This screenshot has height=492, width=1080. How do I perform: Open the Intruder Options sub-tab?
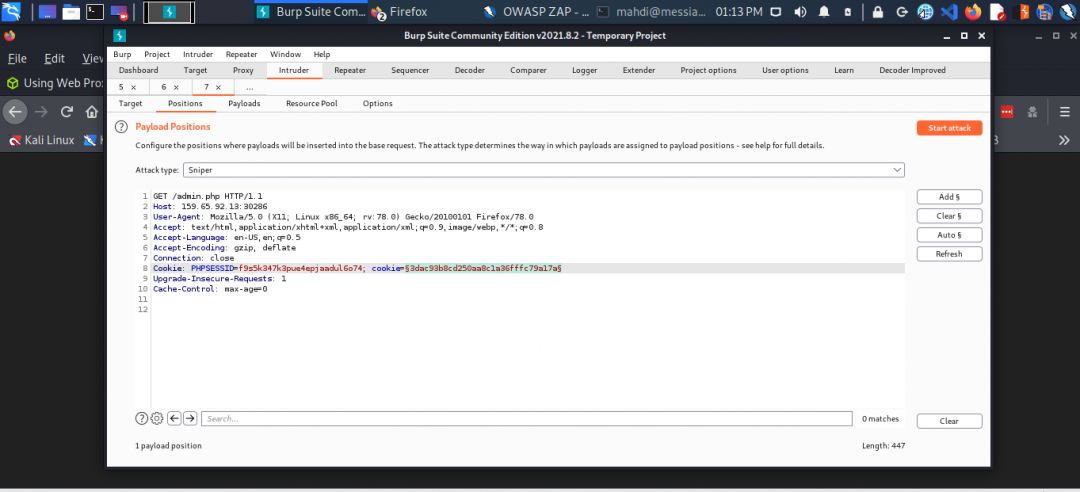pyautogui.click(x=377, y=103)
